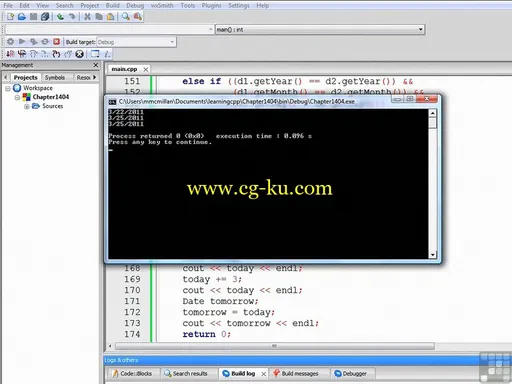Open Replace with the red magnifier icon

point(137,16)
